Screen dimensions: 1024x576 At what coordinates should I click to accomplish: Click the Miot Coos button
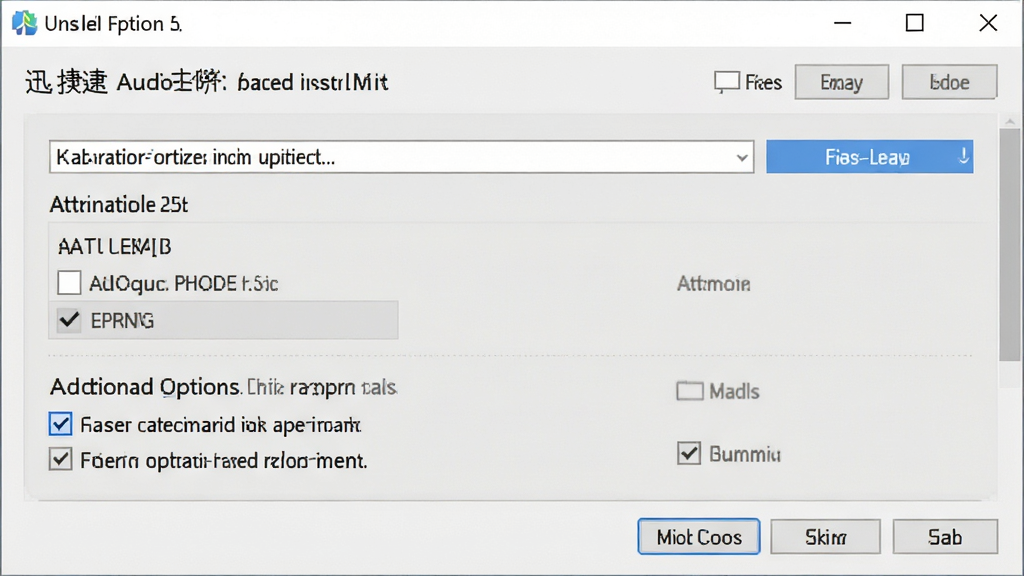(699, 537)
